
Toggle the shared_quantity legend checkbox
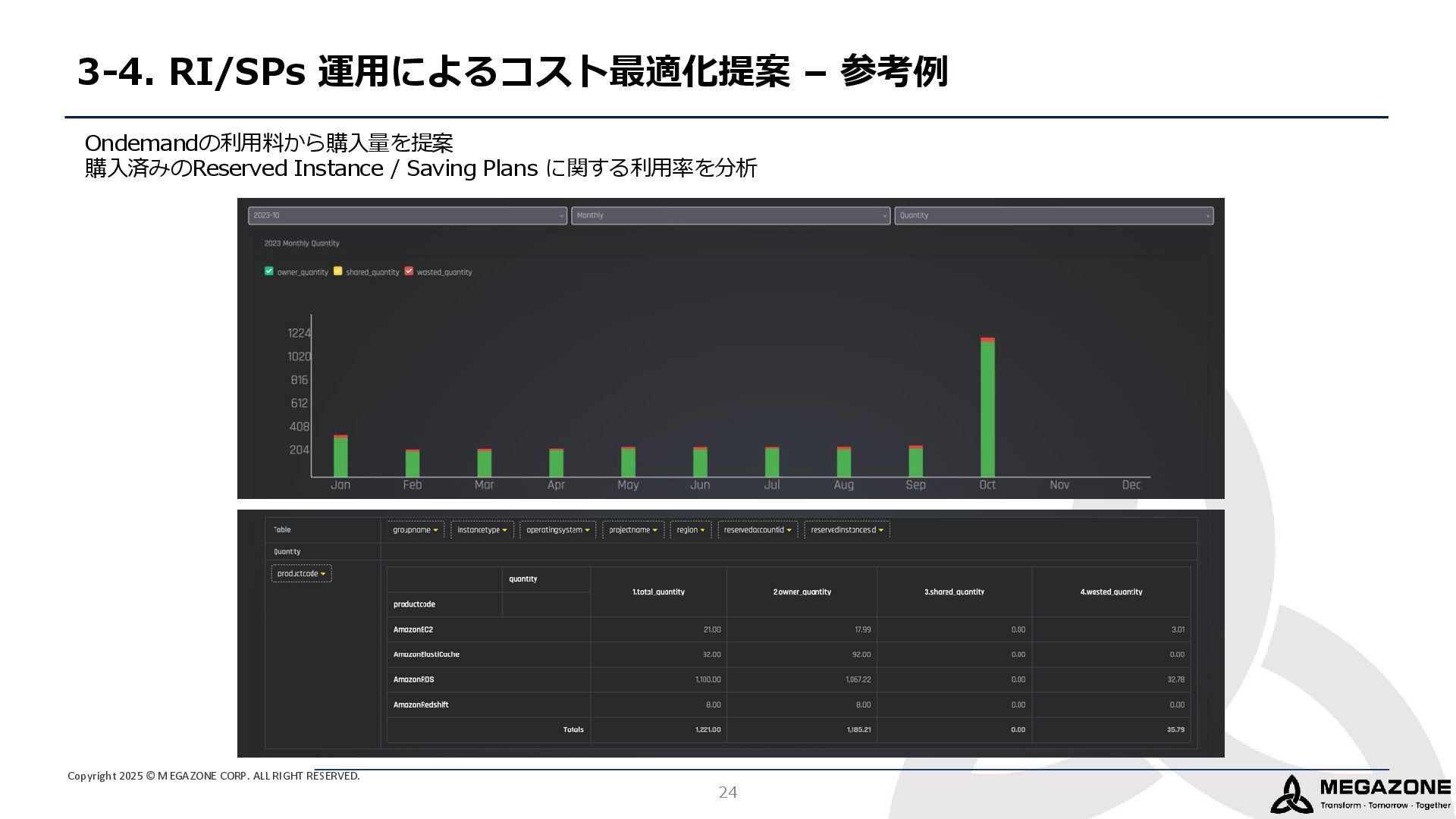point(338,271)
